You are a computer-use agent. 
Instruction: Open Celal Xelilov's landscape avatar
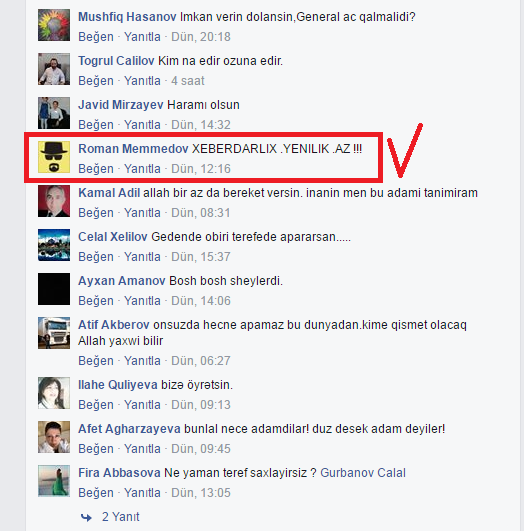[x=54, y=245]
